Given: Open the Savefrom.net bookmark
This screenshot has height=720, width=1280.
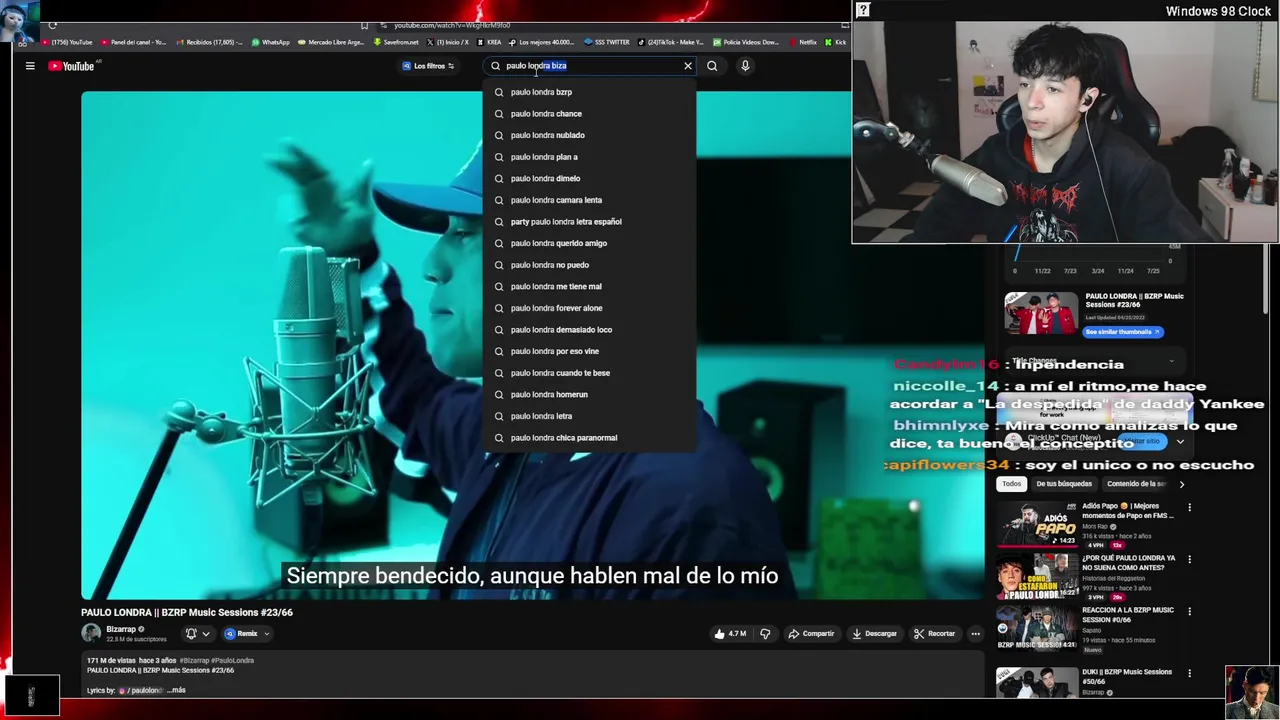Looking at the screenshot, I should (396, 42).
